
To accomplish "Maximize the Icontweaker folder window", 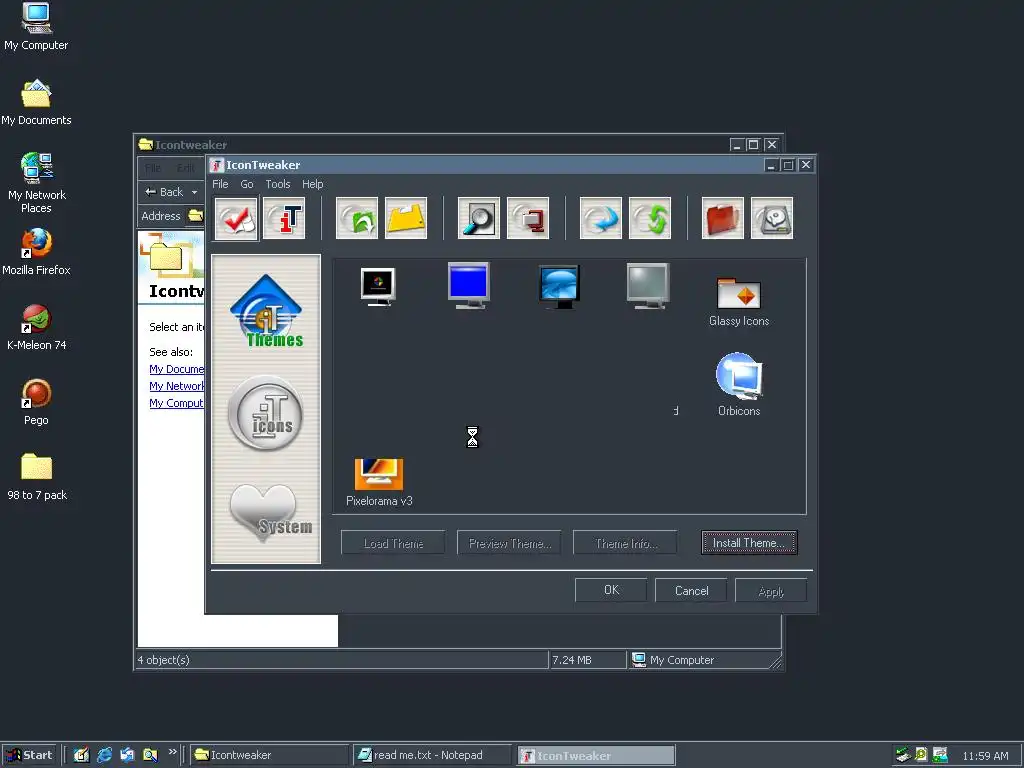I will point(753,144).
